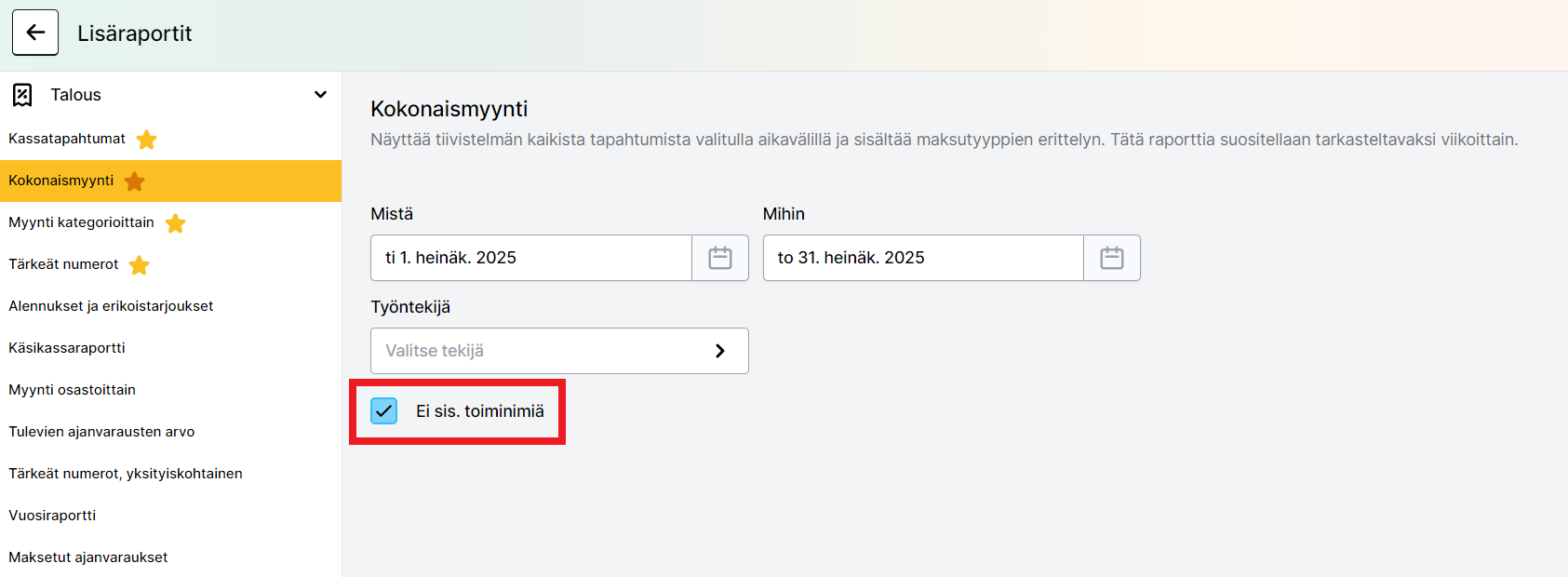The height and width of the screenshot is (577, 1568).
Task: Open the Myynti osastoittain report
Action: point(73,390)
